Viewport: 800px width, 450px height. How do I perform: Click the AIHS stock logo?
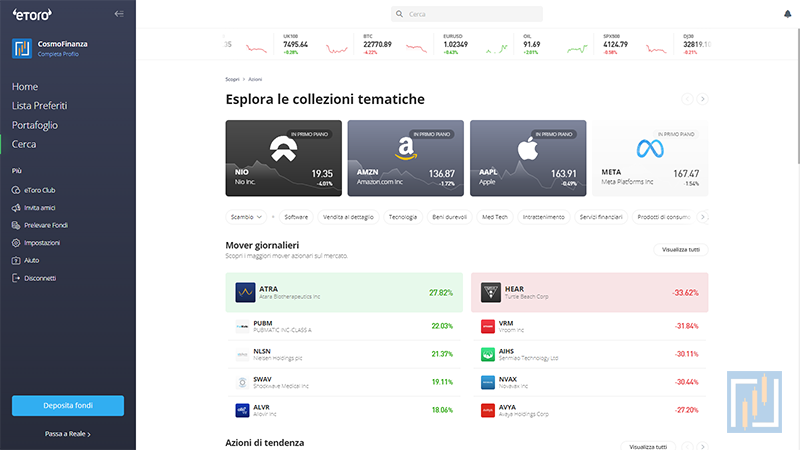click(x=488, y=354)
